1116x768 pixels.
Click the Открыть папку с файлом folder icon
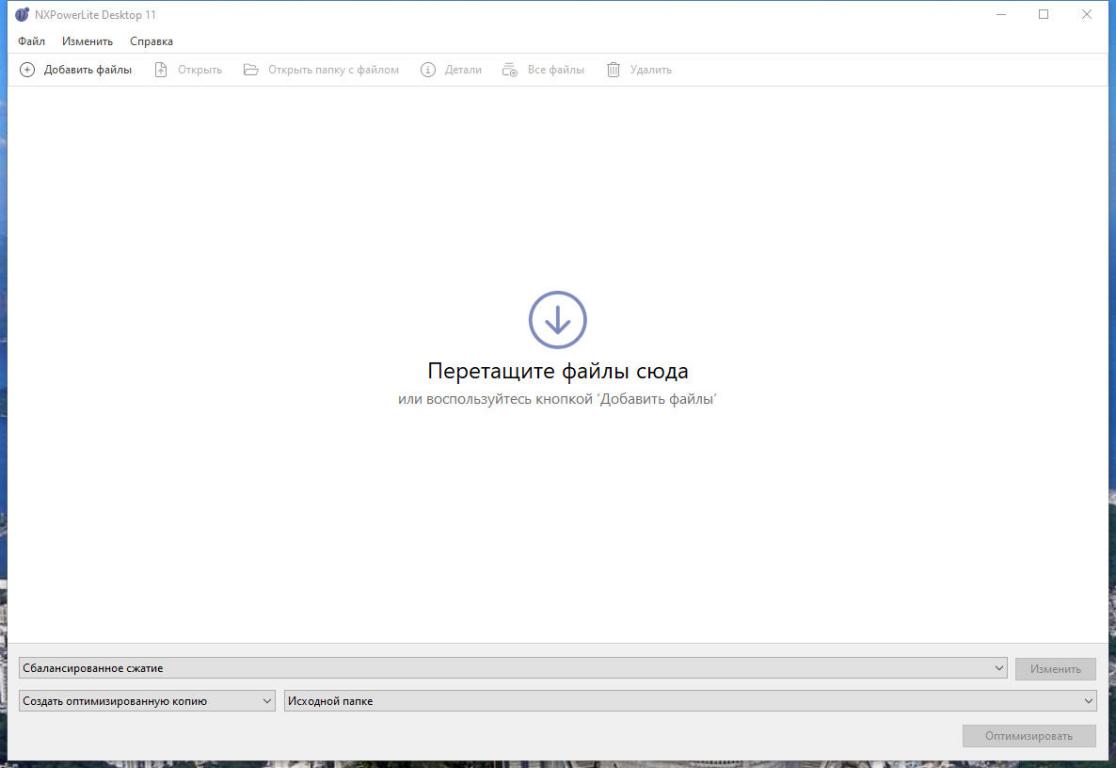click(251, 70)
